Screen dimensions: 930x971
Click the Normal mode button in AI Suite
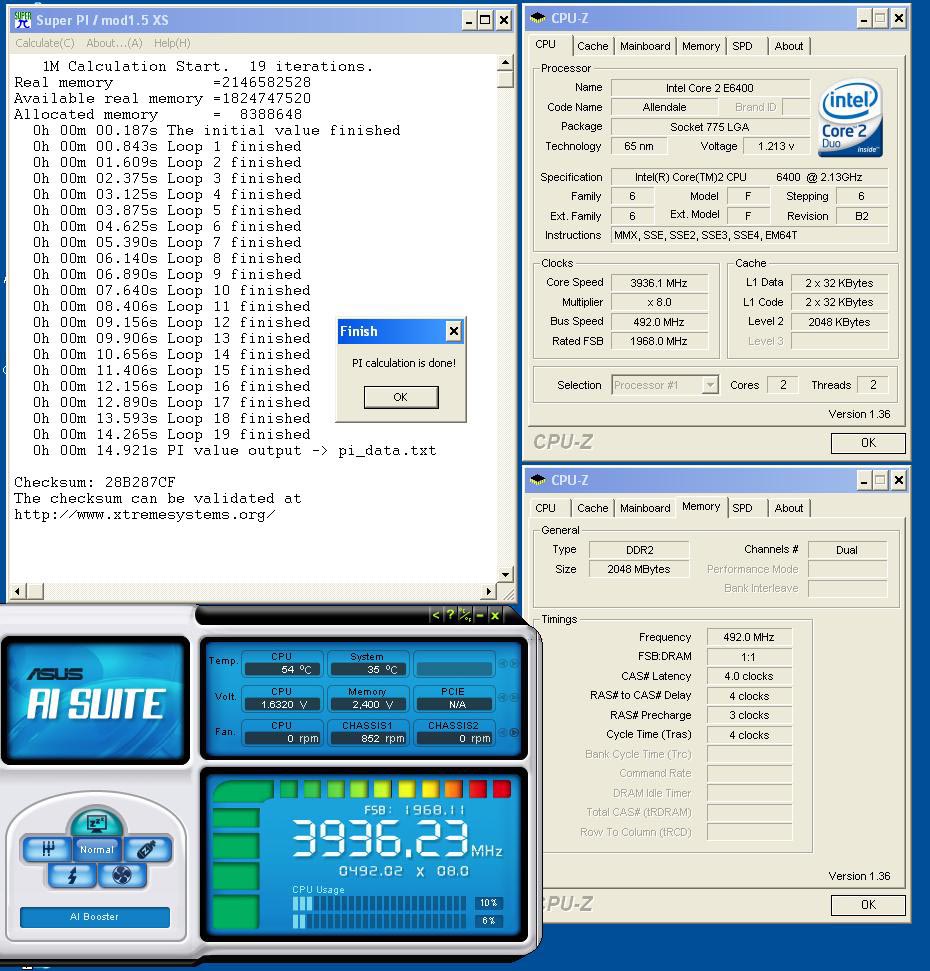pyautogui.click(x=97, y=850)
